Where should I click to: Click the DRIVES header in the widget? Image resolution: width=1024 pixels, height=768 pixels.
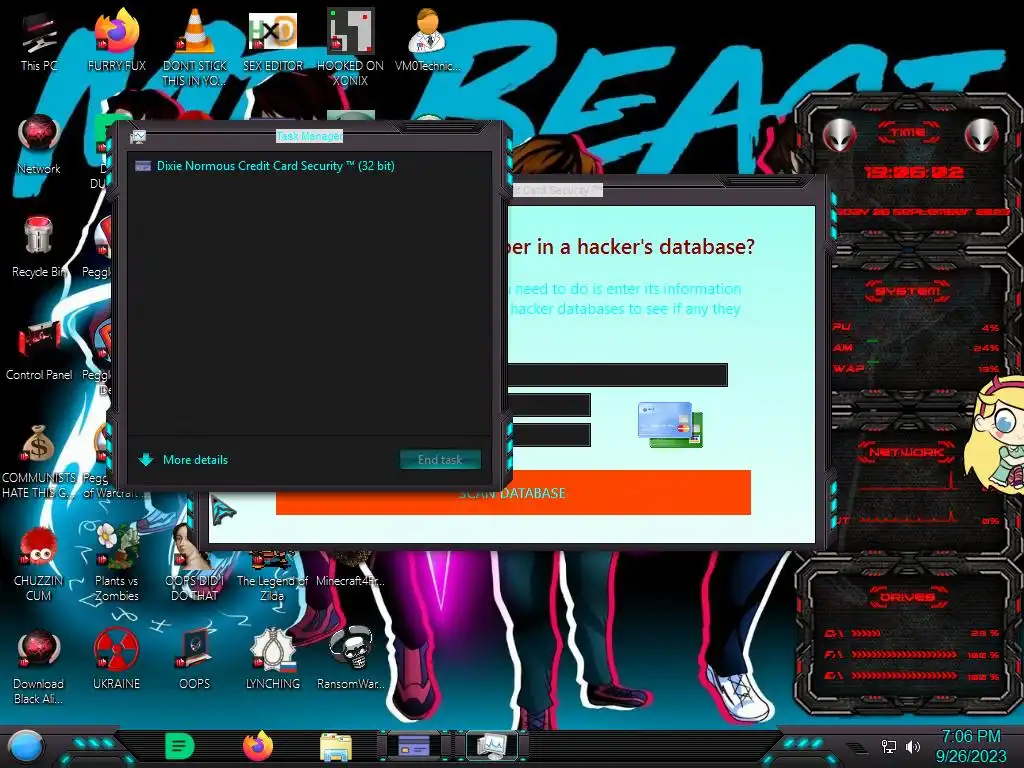pos(906,597)
